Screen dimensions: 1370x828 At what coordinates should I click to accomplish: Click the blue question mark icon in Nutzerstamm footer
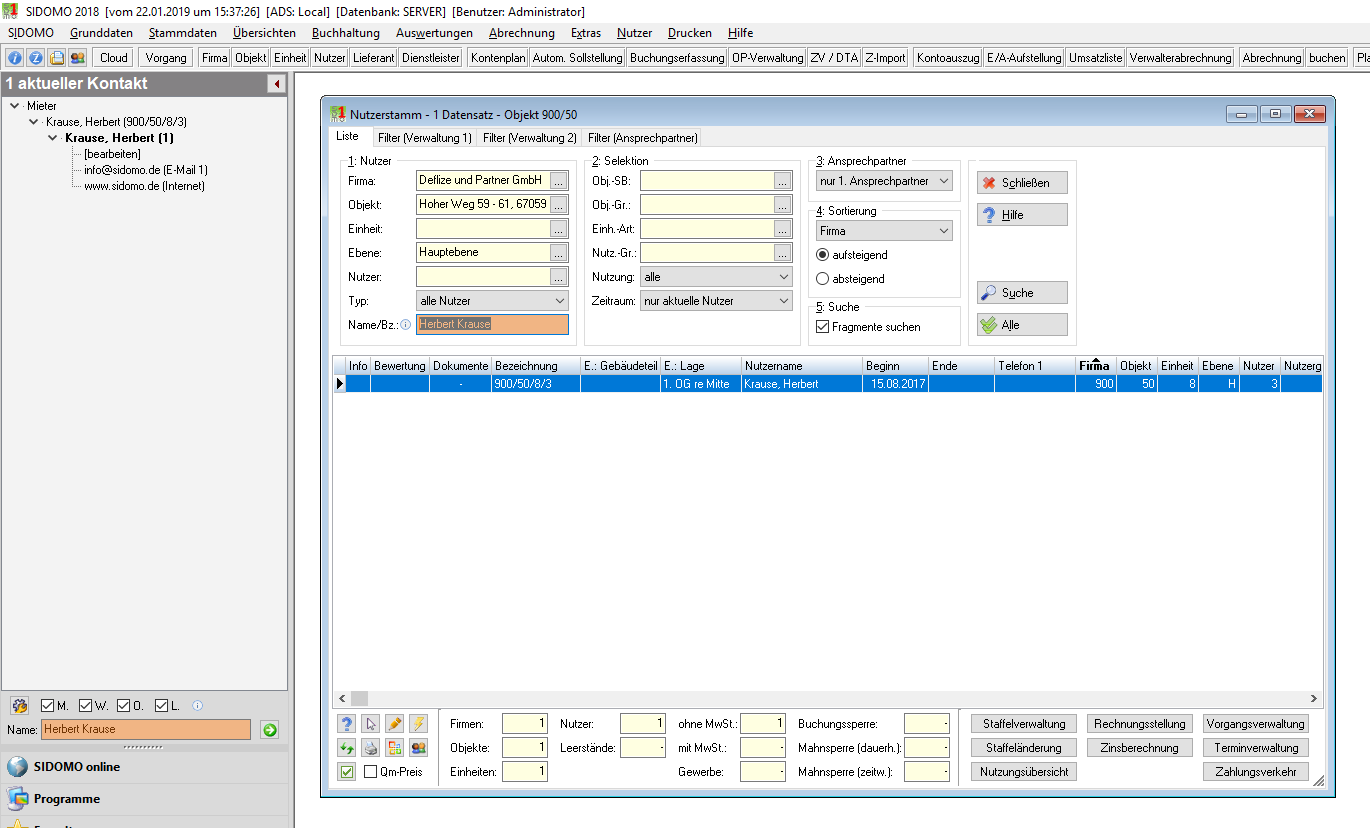(x=347, y=724)
